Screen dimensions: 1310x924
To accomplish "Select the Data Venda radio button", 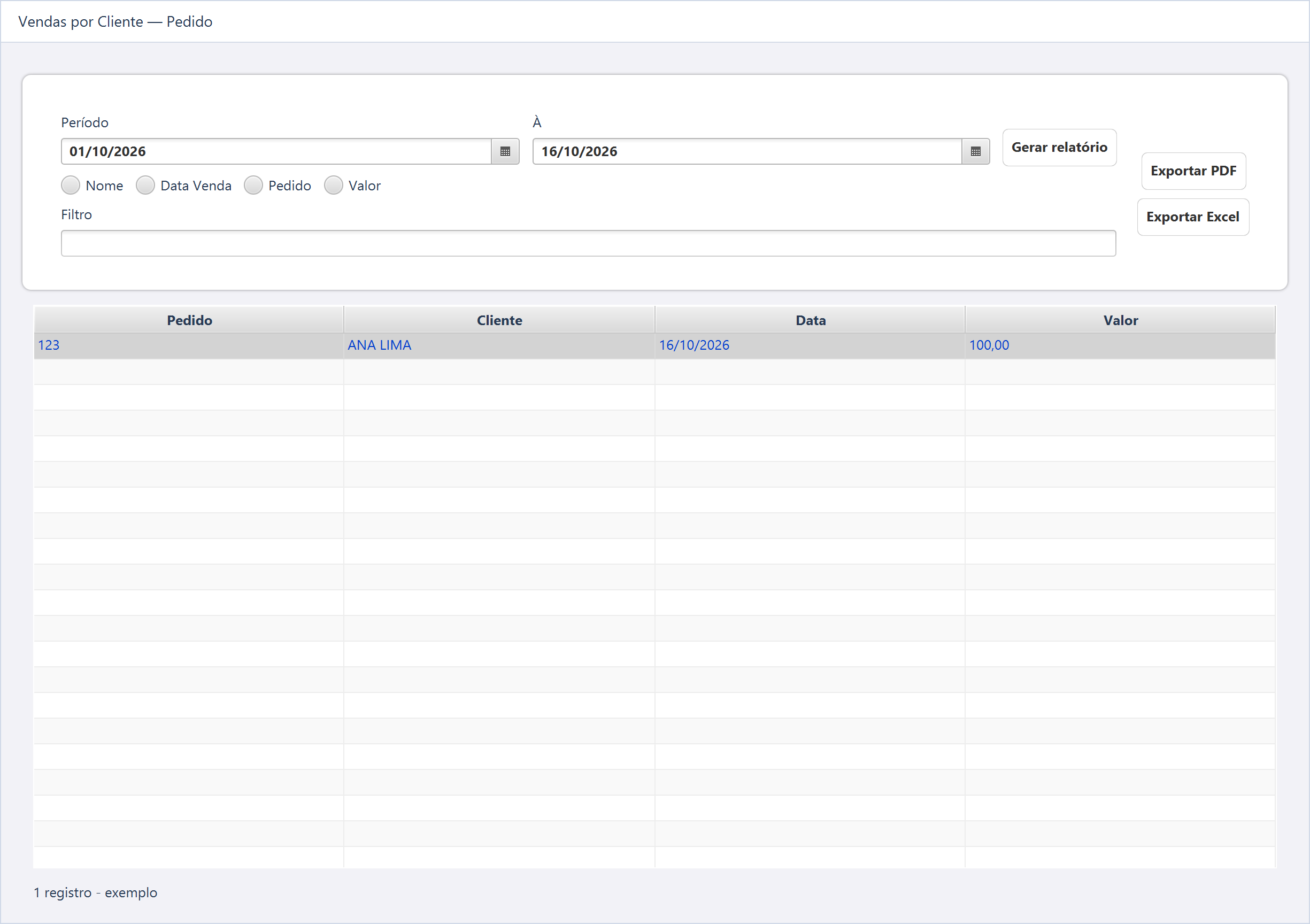I will click(145, 186).
